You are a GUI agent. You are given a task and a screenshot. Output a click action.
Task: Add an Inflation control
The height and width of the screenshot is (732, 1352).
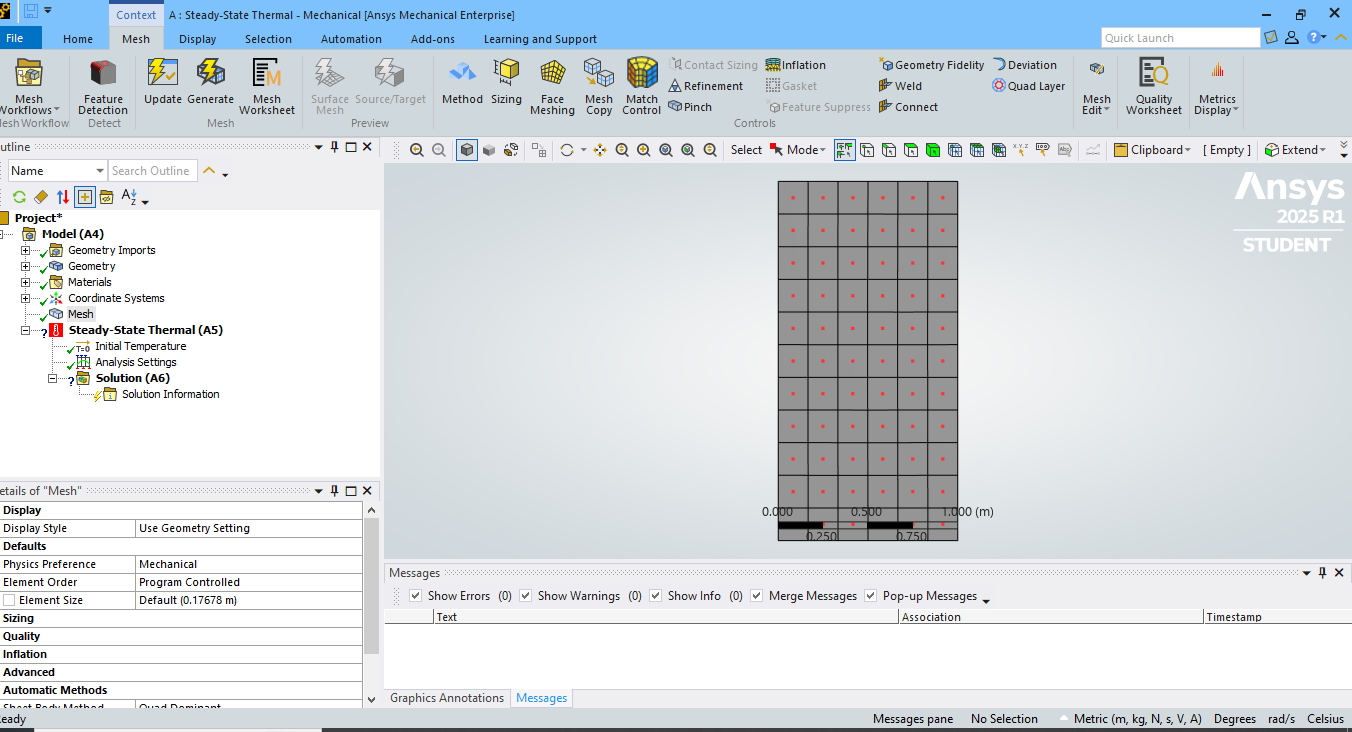(x=796, y=65)
